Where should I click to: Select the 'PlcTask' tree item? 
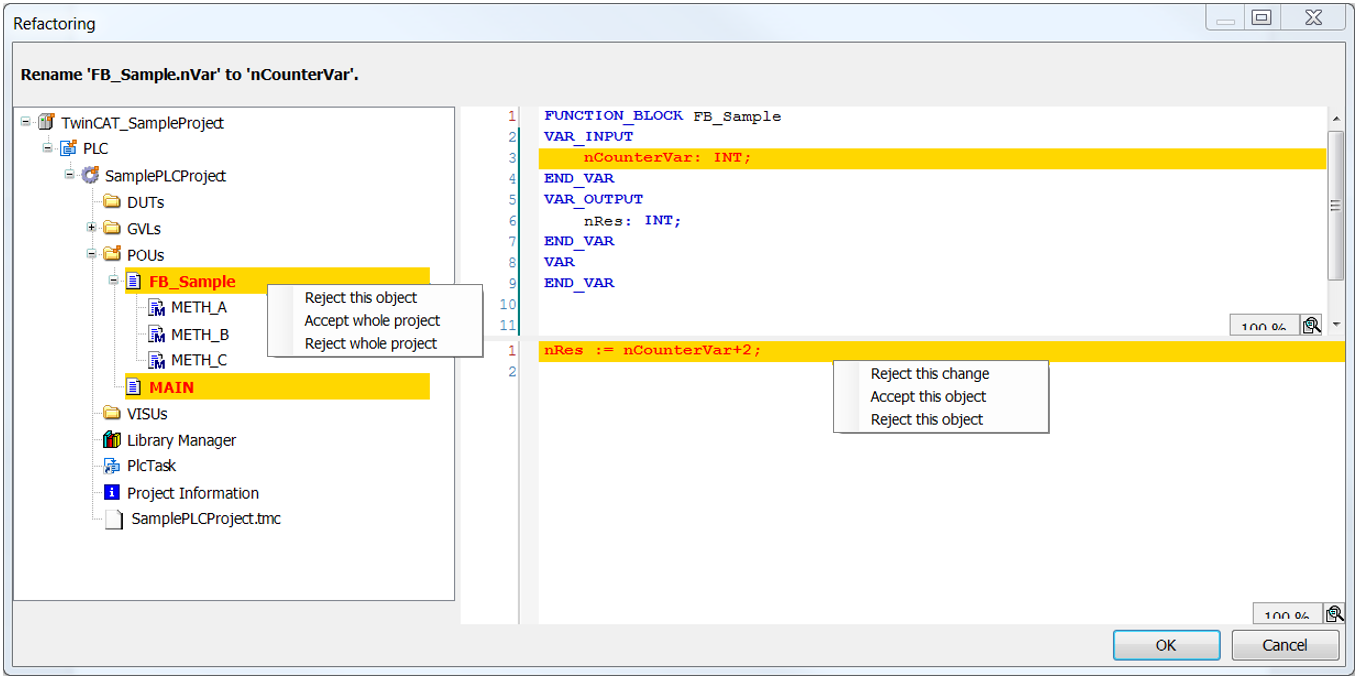[x=152, y=466]
